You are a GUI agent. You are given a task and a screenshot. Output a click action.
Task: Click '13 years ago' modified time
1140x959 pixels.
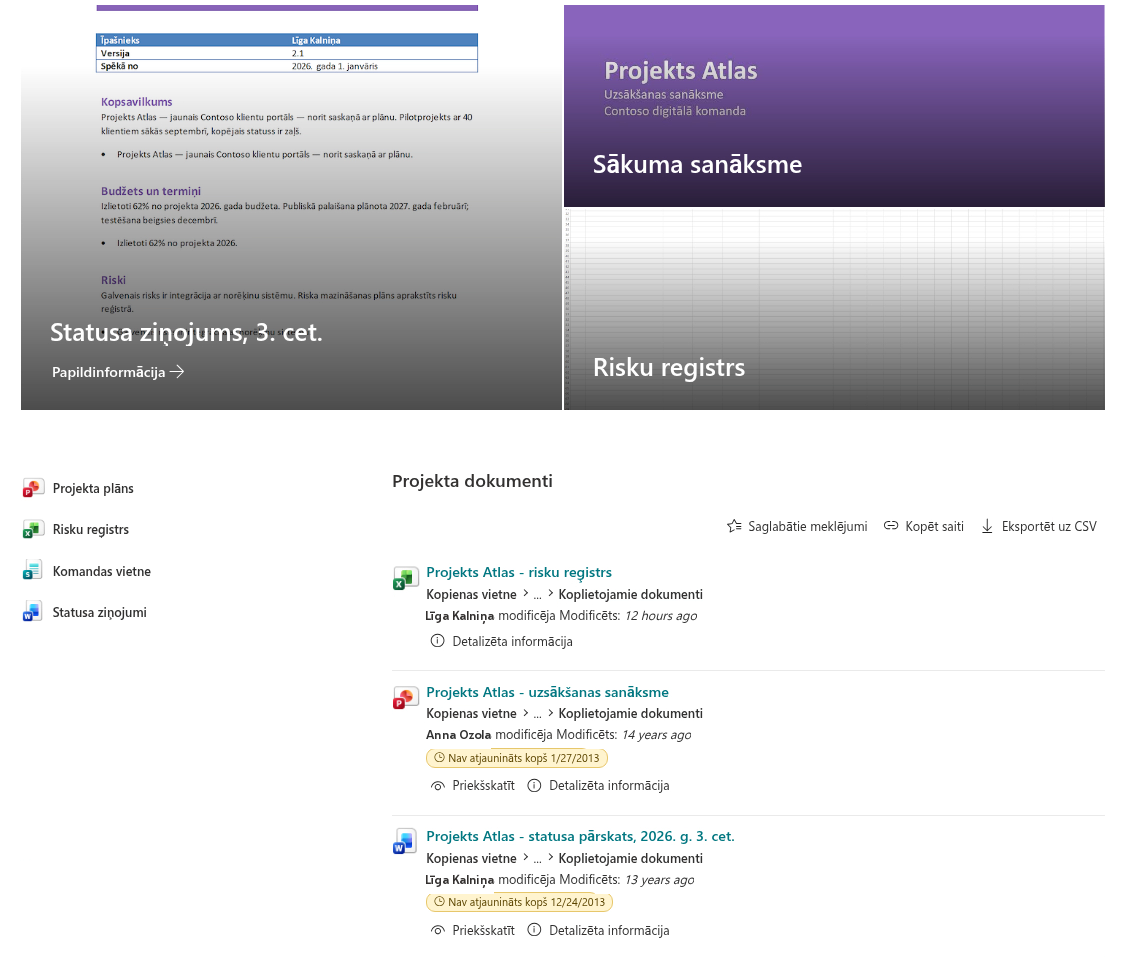pos(659,880)
